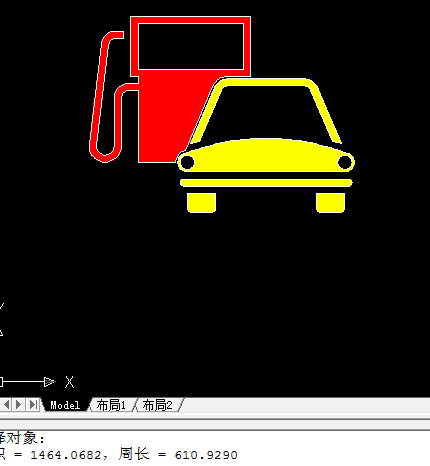Switch to the Model tab
Screen dimensions: 430x466
(65, 405)
